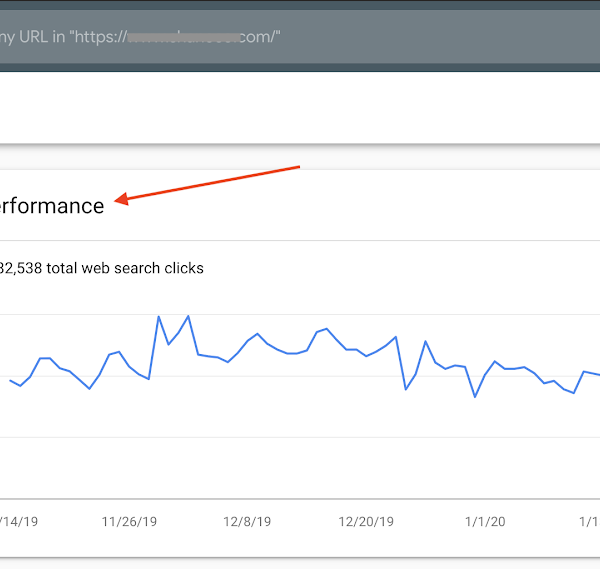Click the 12/8/19 date label
This screenshot has width=600, height=569.
(247, 521)
